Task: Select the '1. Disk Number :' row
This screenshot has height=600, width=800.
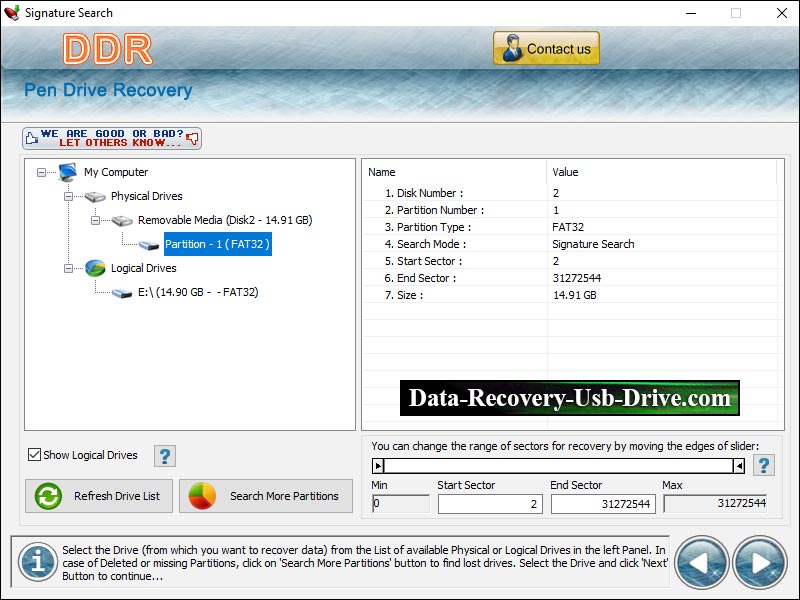Action: pos(570,193)
